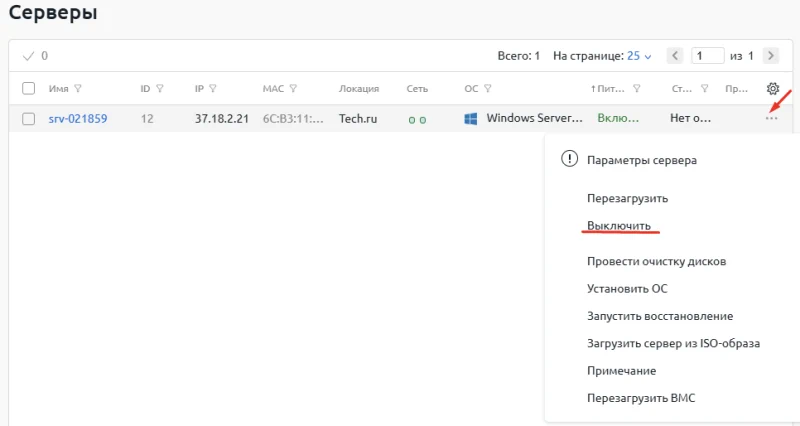Check the box for server srv-021859
Viewport: 800px width, 426px height.
tap(28, 119)
